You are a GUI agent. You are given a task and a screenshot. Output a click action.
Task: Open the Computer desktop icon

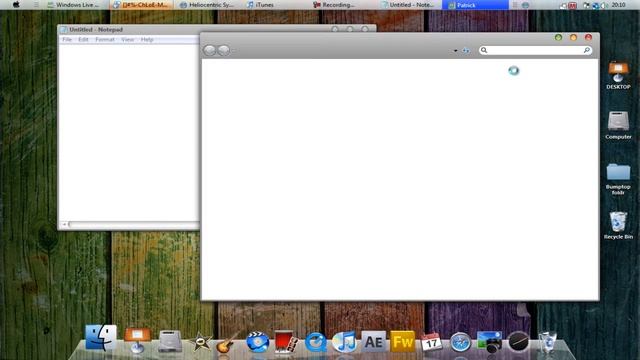coord(618,125)
